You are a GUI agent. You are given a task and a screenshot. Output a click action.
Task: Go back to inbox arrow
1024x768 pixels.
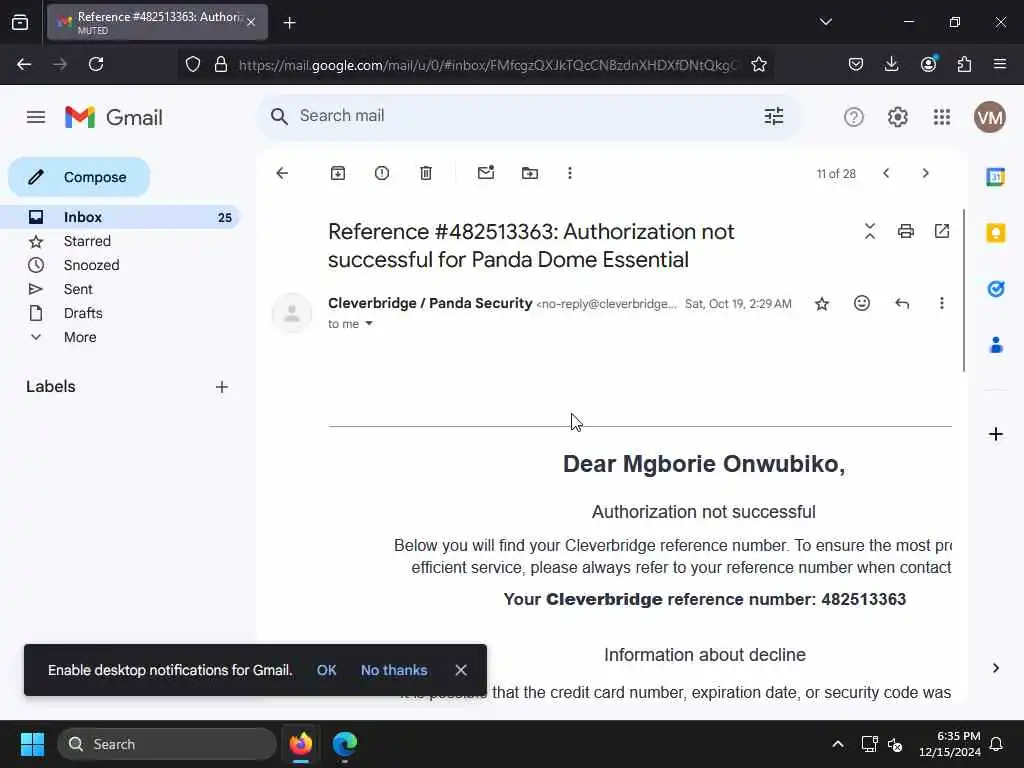click(282, 173)
